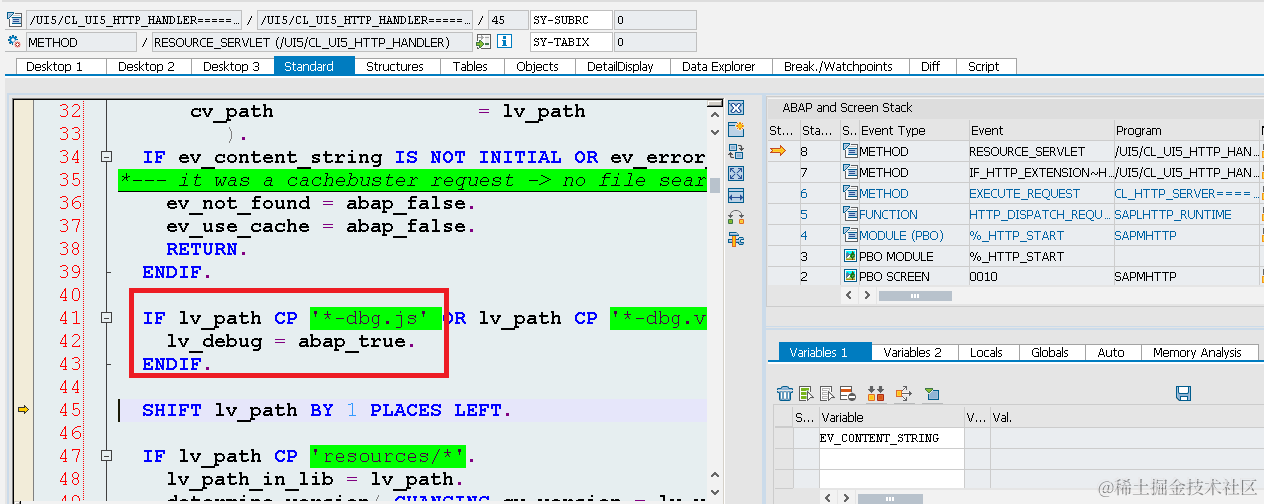Click the horizontal maximize arrow icon
1264x504 pixels.
tap(736, 196)
